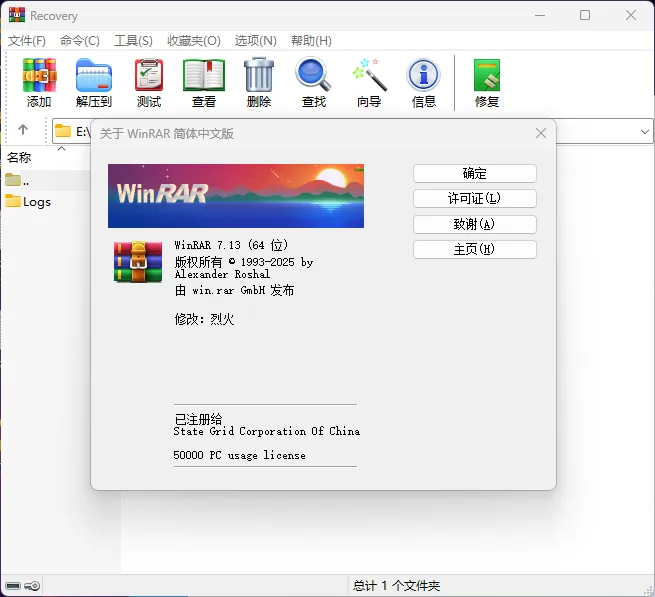Open the address bar dropdown arrow

click(x=645, y=132)
